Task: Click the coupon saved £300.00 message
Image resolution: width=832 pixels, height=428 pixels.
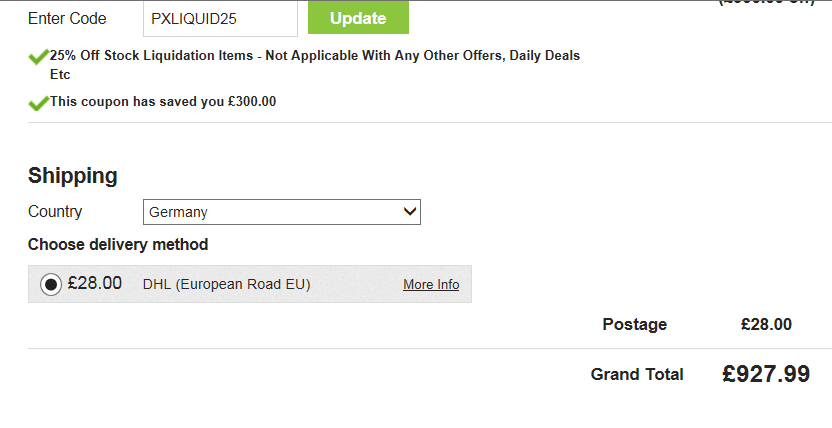Action: coord(163,102)
